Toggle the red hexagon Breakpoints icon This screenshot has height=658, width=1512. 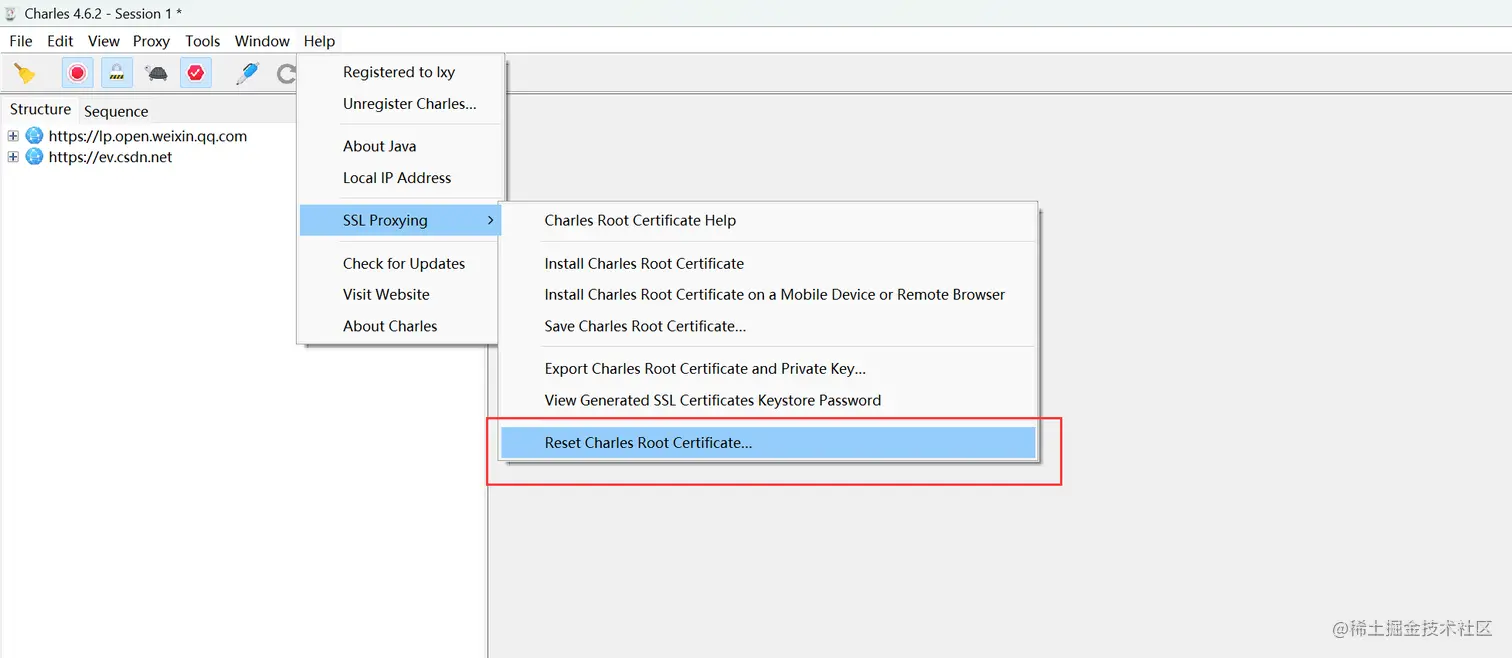pyautogui.click(x=196, y=73)
